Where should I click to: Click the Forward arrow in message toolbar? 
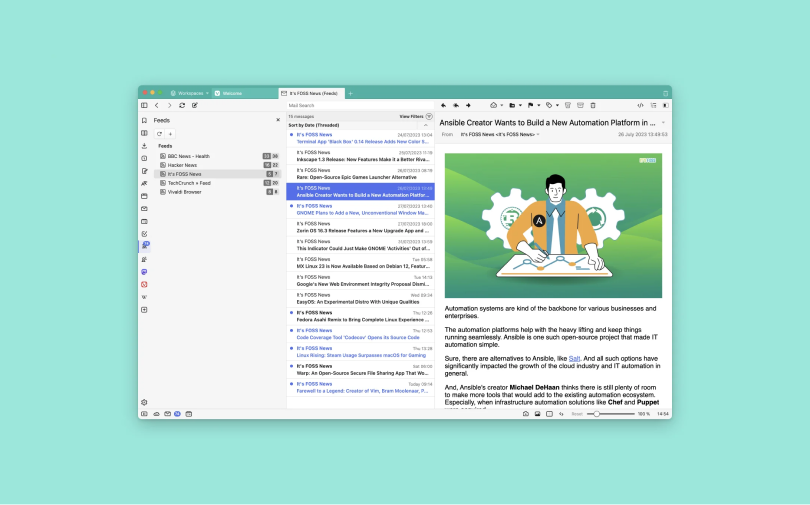pos(467,105)
